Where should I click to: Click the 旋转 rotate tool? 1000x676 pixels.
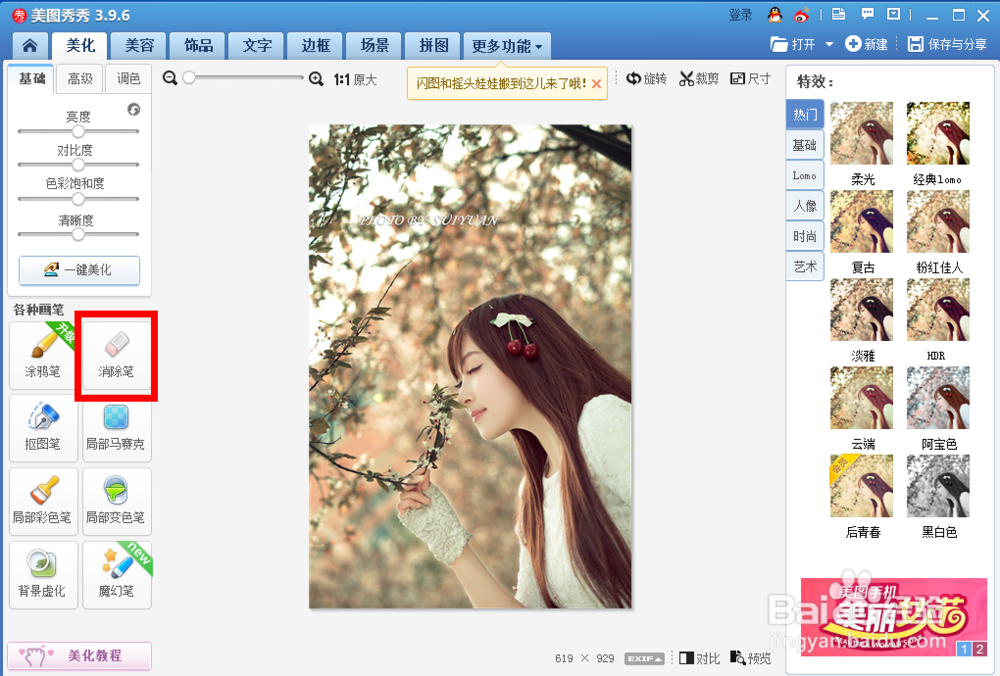coord(647,78)
